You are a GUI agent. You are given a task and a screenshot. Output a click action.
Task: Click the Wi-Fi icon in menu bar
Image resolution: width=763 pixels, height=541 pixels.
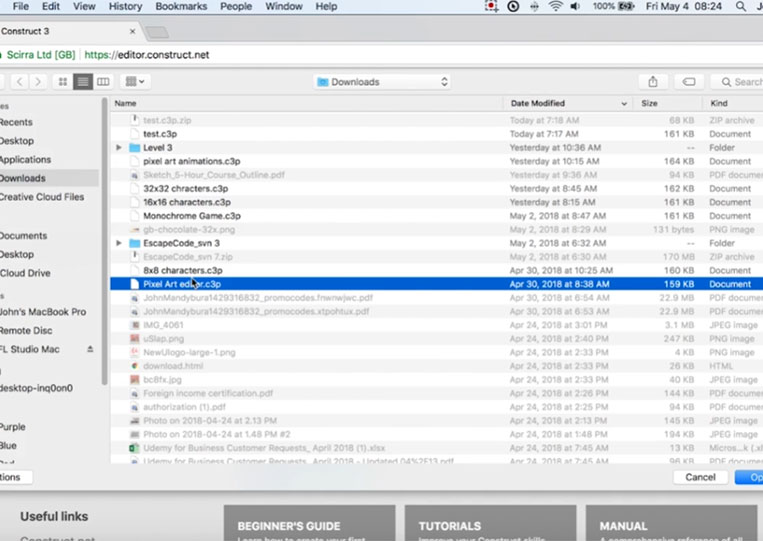coord(555,6)
